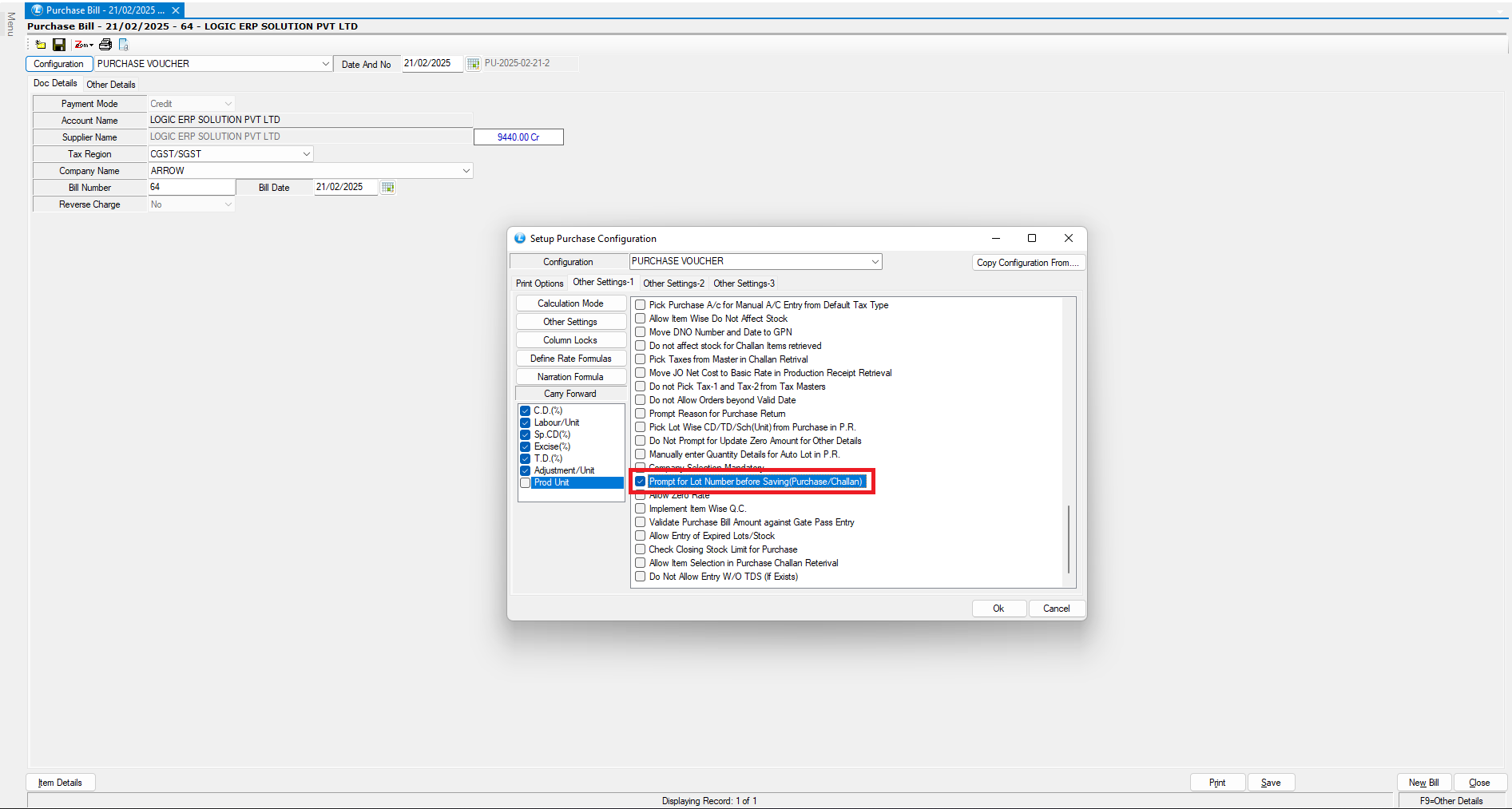The image size is (1512, 809).
Task: Check the Prod Unit carry forward box
Action: coord(526,483)
